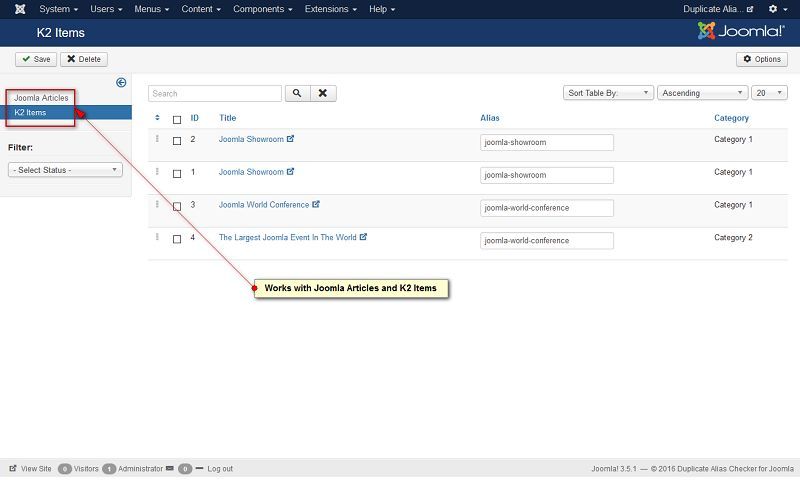This screenshot has width=800, height=495.
Task: Clear search with the X button
Action: click(323, 93)
